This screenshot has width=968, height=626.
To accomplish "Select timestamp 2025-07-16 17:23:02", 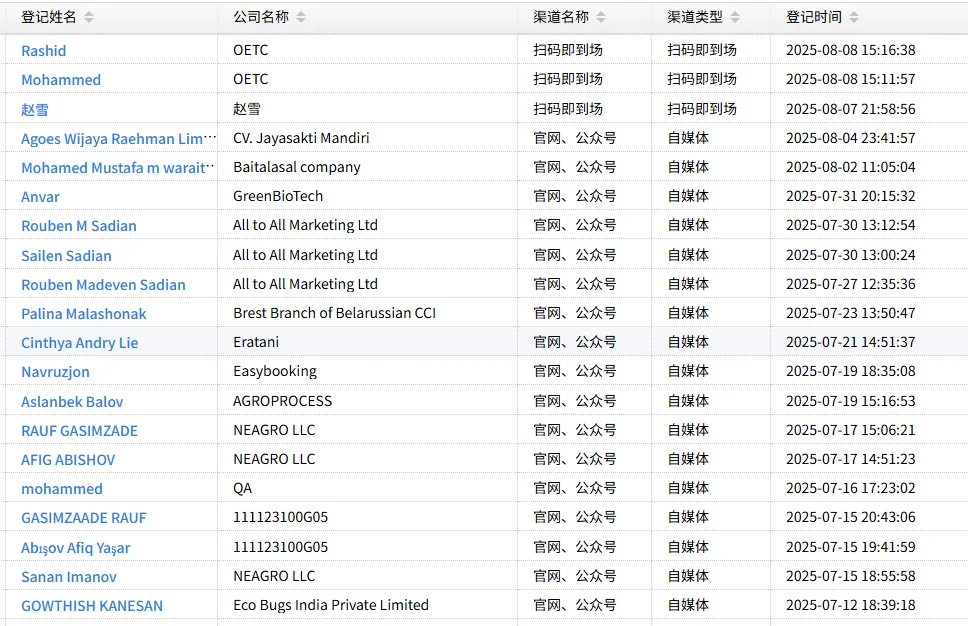I will (850, 488).
